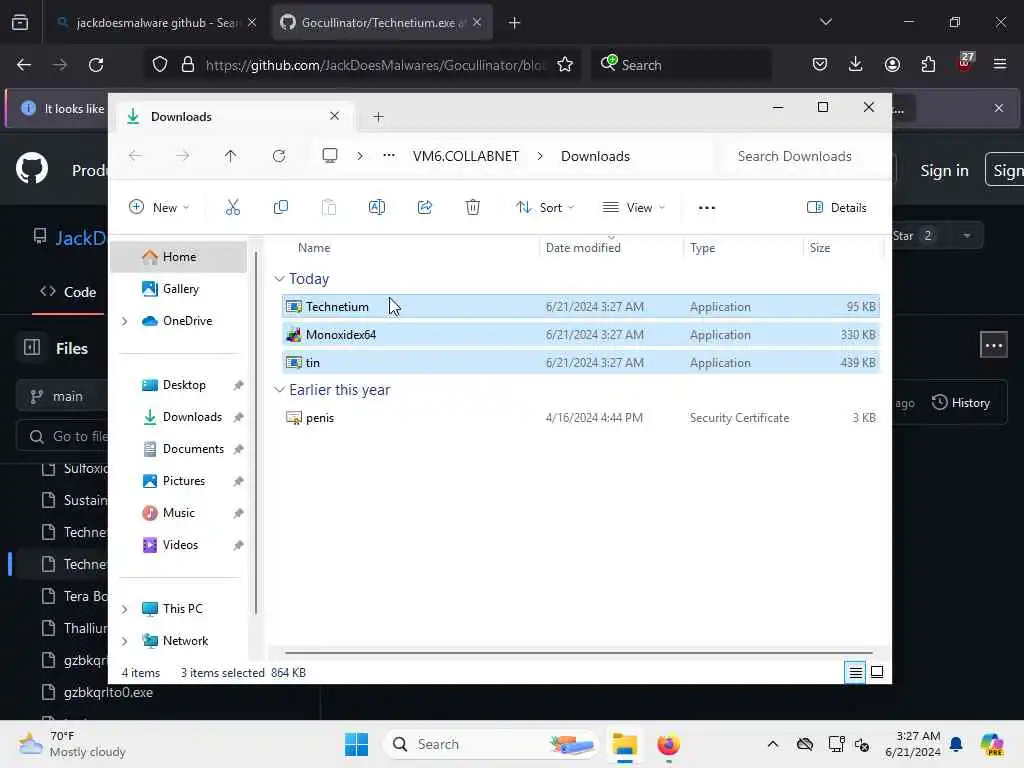Open the Firefox hamburger application menu
The width and height of the screenshot is (1024, 768).
click(x=1000, y=64)
